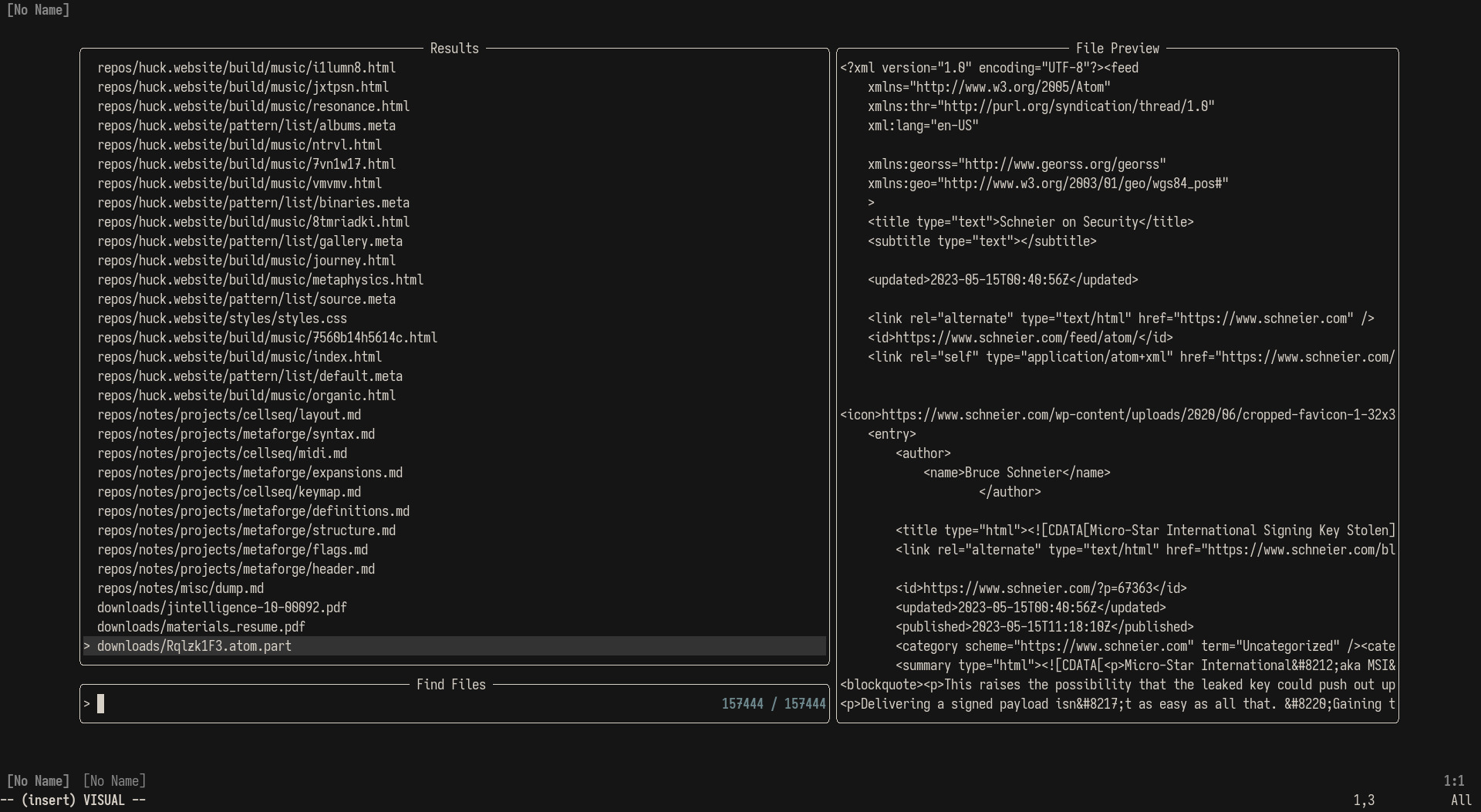The image size is (1481, 812).
Task: Select repos/notes/projects/metaforge/header.md result
Action: tap(454, 569)
